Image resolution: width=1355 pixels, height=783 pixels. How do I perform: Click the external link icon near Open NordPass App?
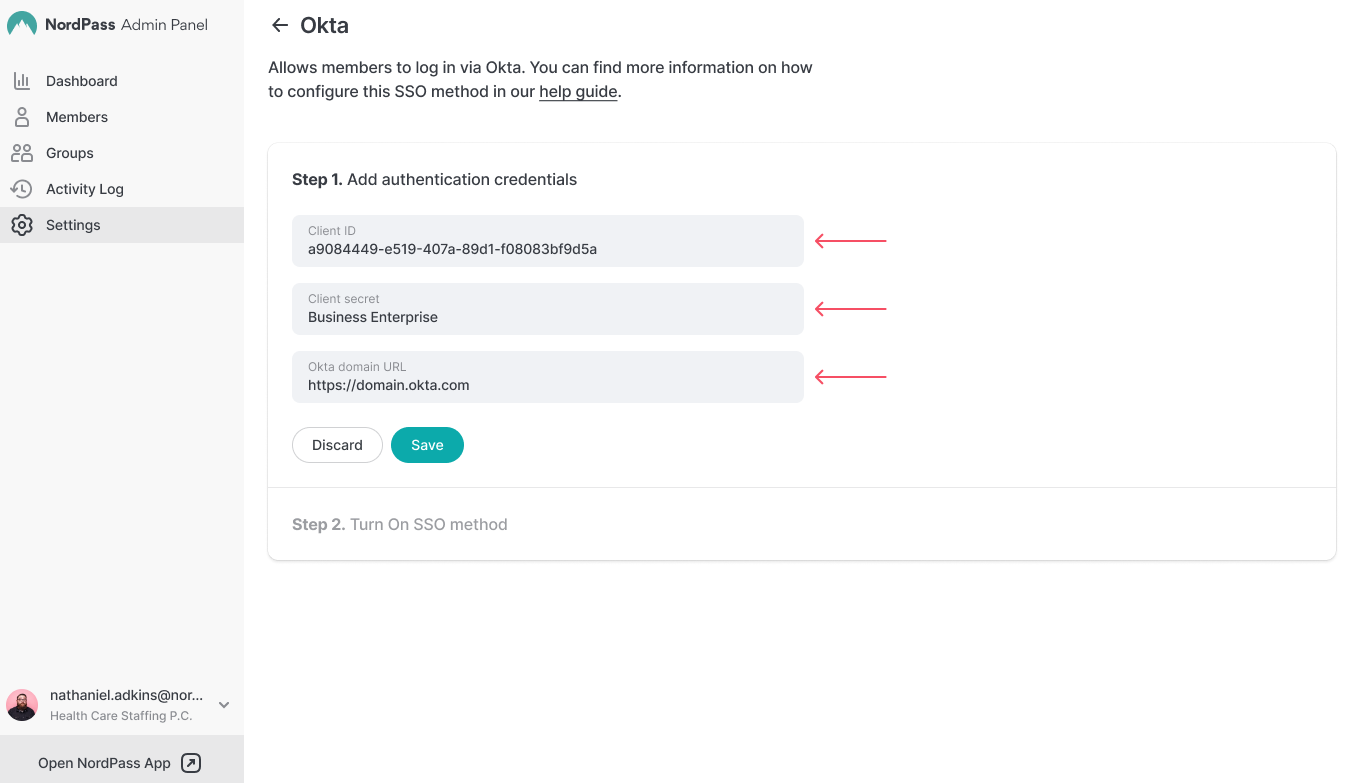[x=191, y=763]
